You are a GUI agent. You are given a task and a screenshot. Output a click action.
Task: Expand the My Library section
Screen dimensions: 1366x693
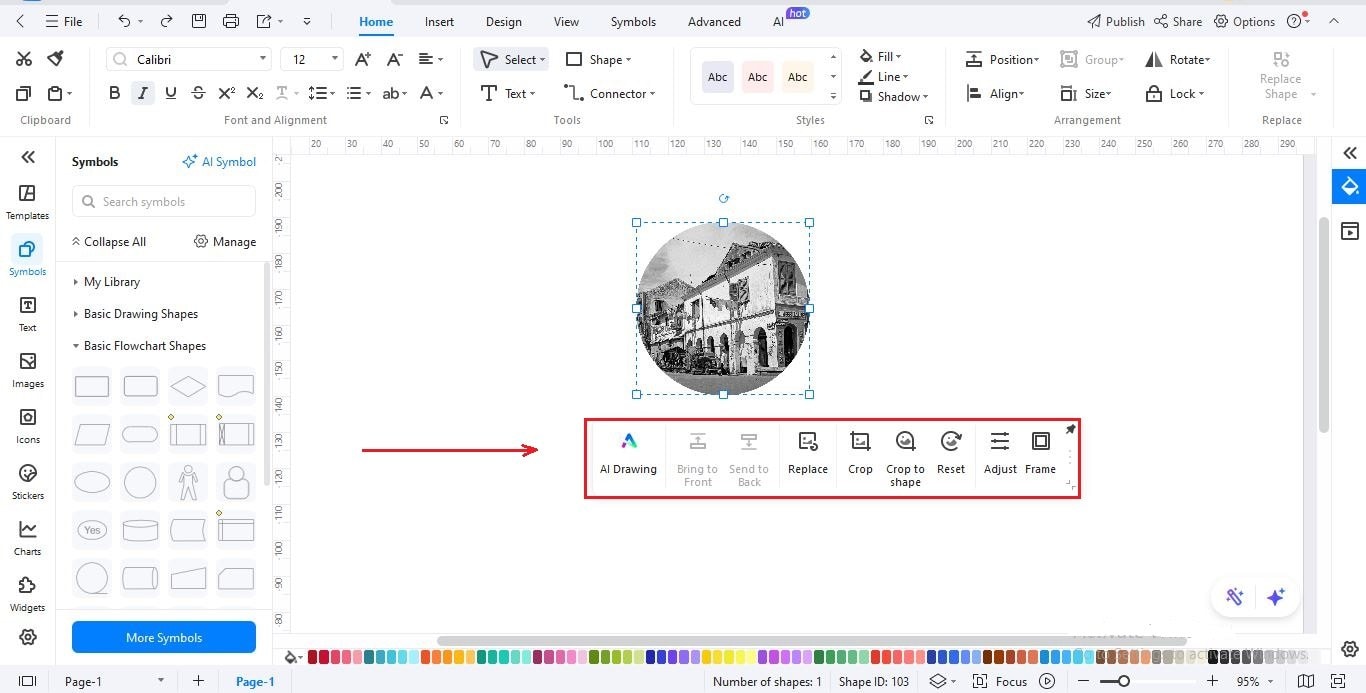(x=113, y=281)
